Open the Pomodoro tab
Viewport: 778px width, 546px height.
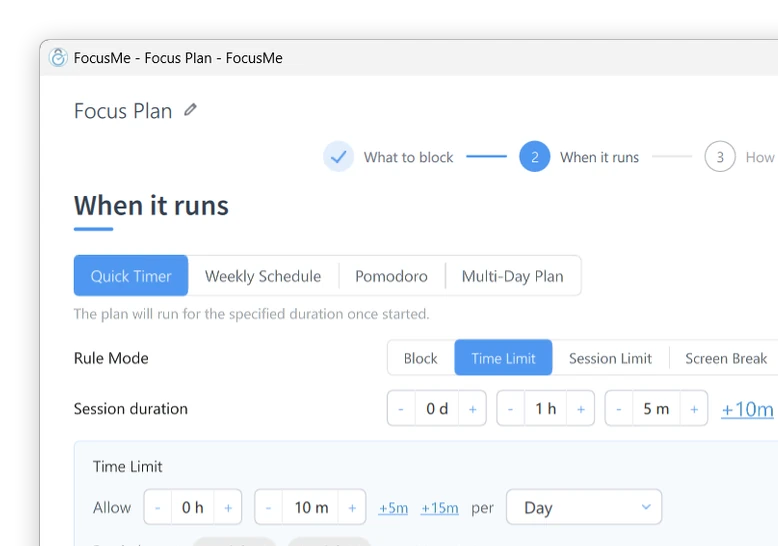pyautogui.click(x=391, y=276)
